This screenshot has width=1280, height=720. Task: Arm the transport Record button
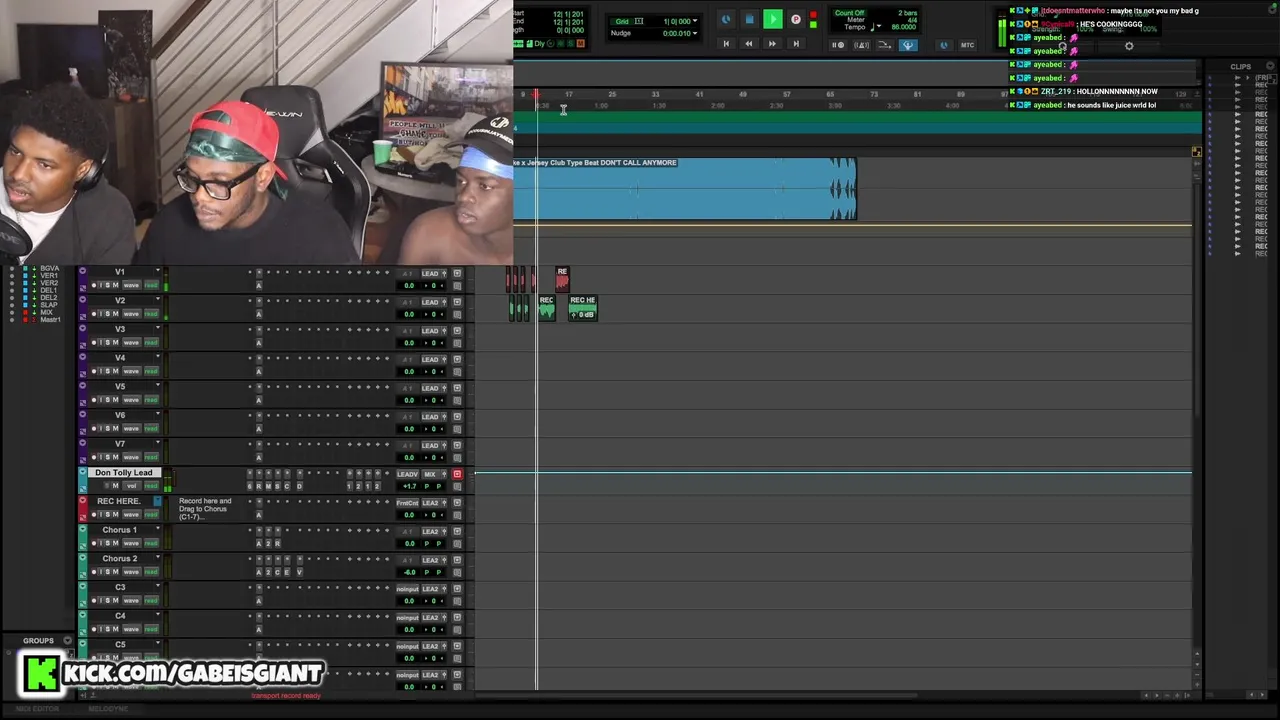click(x=796, y=19)
